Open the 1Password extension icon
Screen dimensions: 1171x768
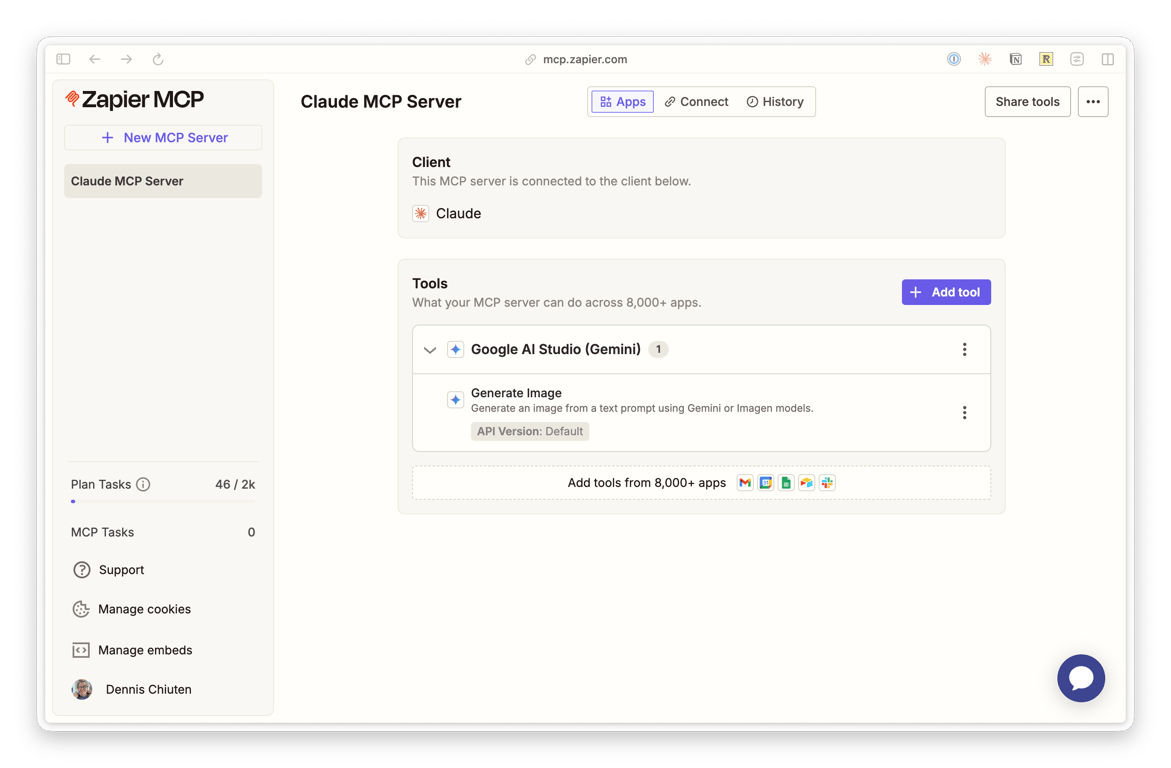click(x=954, y=59)
